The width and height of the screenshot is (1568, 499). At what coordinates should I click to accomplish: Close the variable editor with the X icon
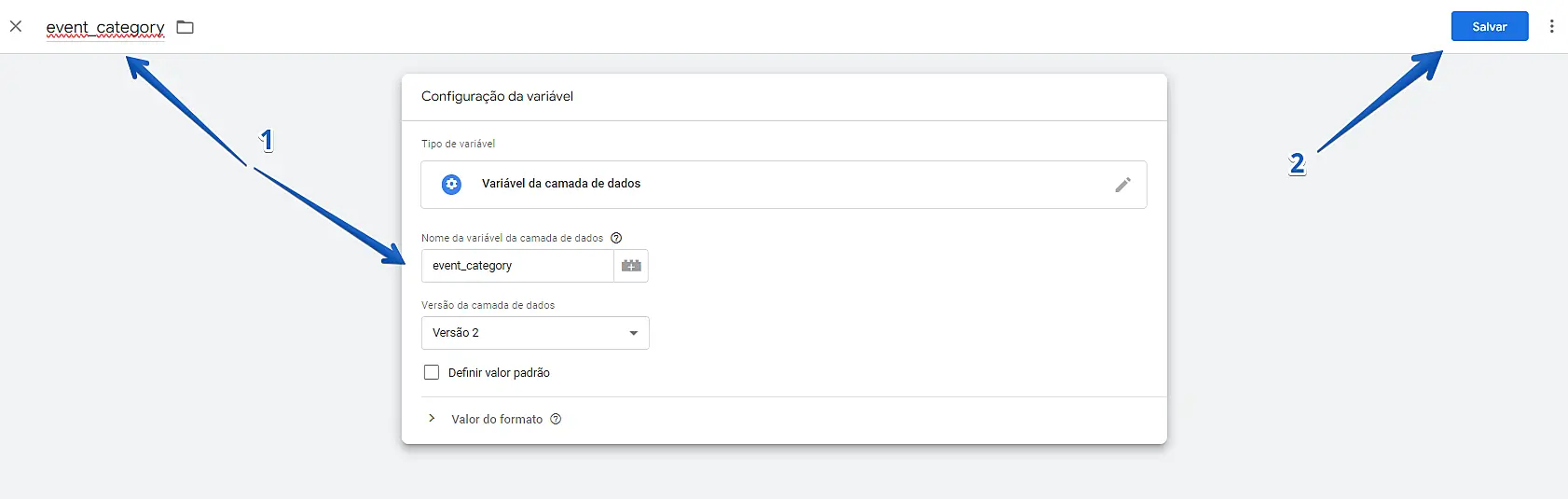click(x=16, y=26)
